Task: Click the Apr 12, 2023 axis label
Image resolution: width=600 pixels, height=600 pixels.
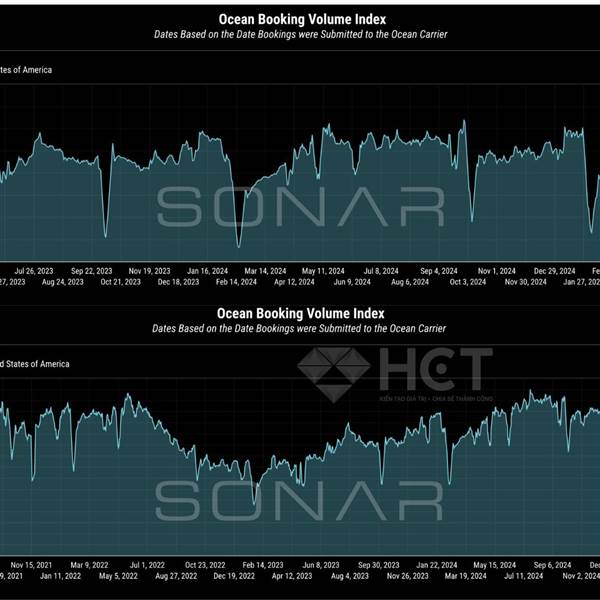Action: click(x=292, y=576)
